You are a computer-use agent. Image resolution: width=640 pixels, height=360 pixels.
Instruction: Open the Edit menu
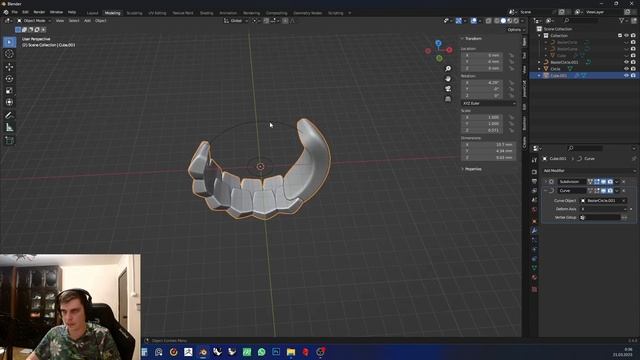click(x=25, y=12)
